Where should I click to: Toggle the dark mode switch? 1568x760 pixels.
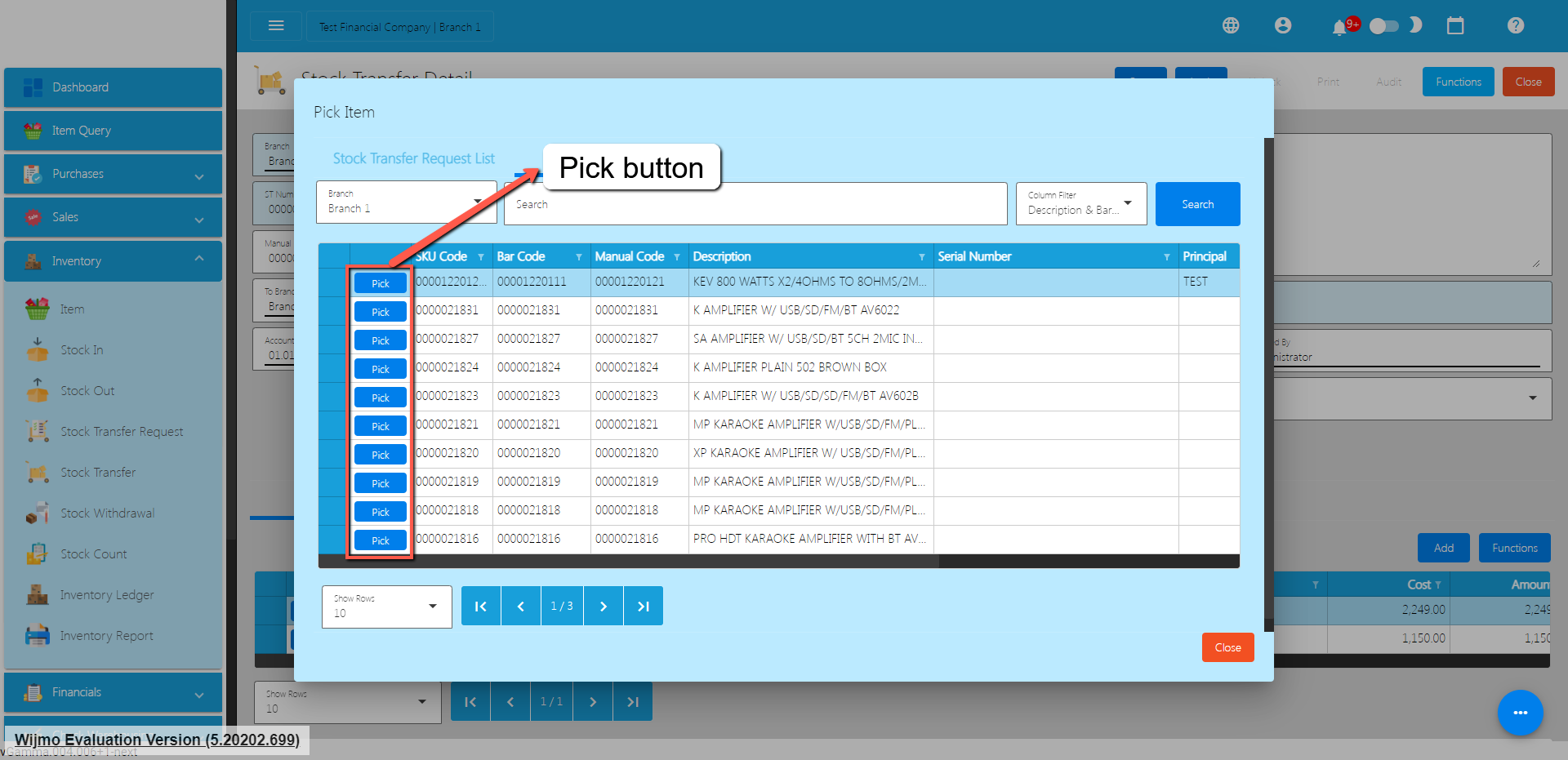[x=1384, y=26]
